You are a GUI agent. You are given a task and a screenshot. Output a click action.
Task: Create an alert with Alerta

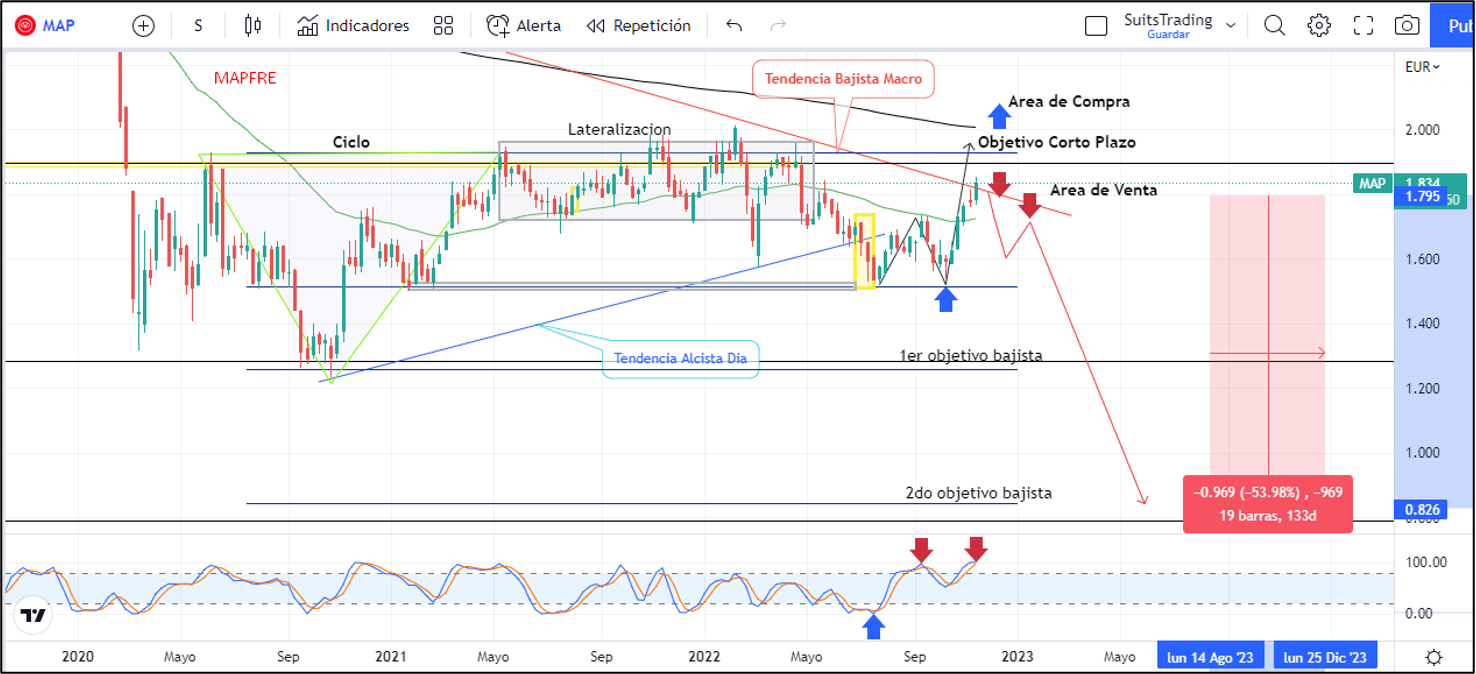coord(524,26)
